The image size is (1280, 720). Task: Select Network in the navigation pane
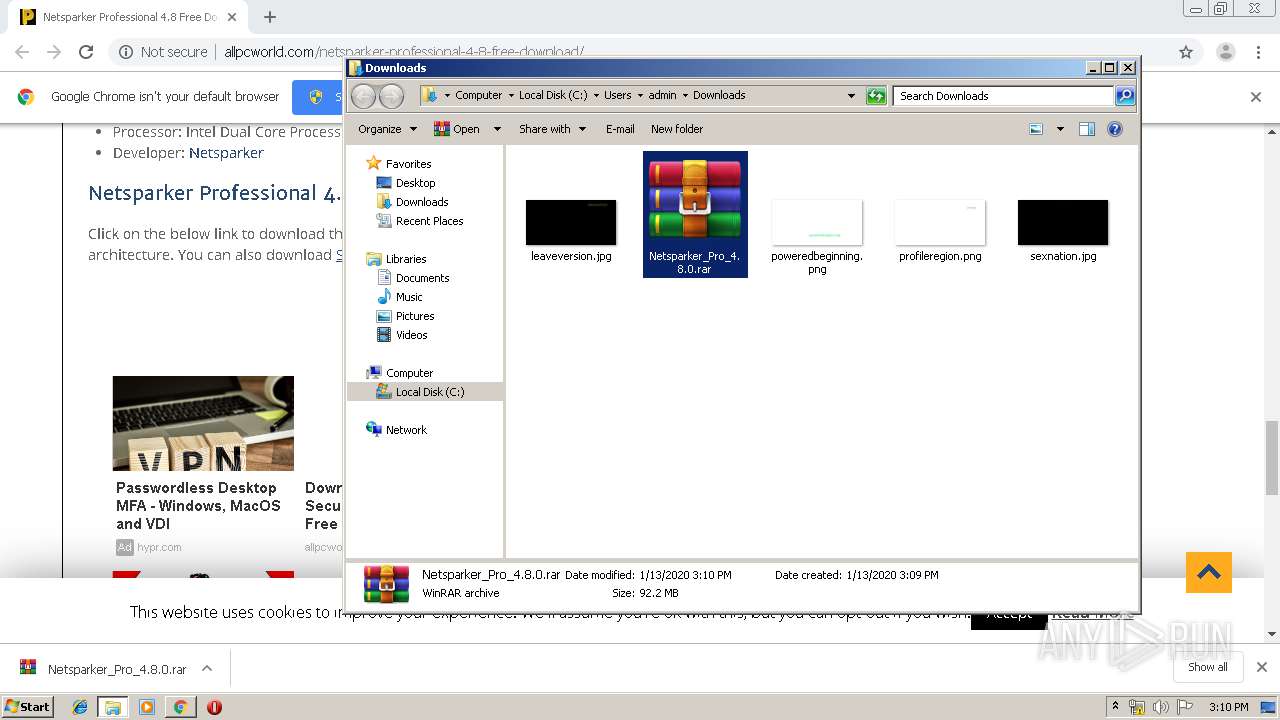coord(406,430)
